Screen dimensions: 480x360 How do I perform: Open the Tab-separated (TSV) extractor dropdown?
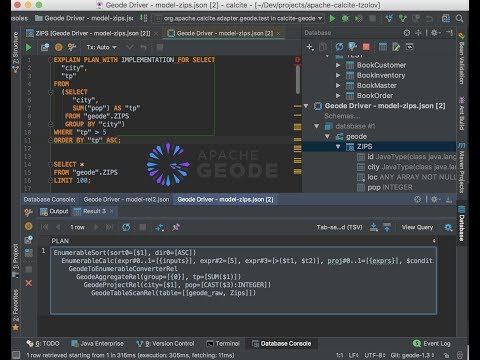click(339, 227)
